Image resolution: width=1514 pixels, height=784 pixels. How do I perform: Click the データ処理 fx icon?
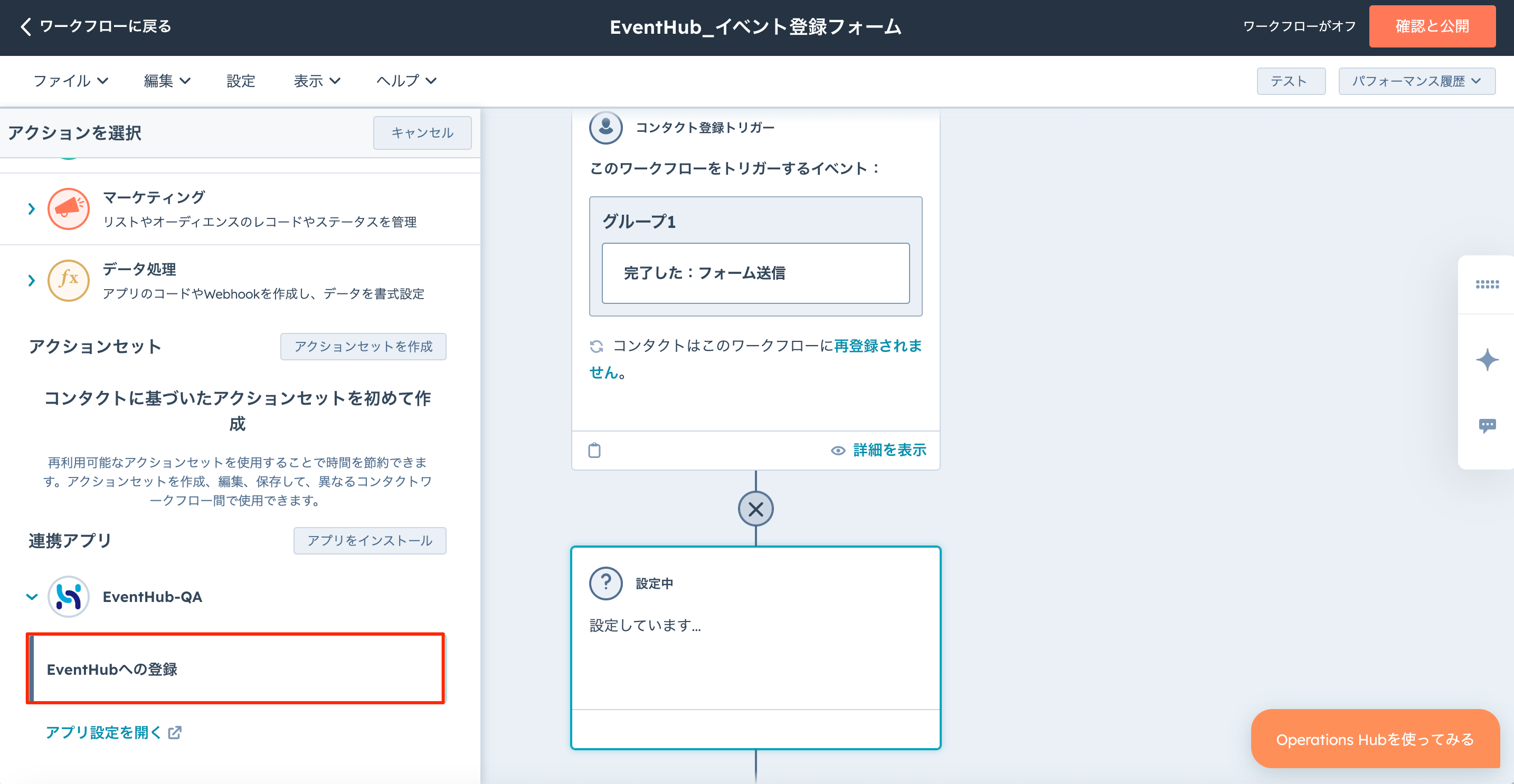tap(68, 281)
